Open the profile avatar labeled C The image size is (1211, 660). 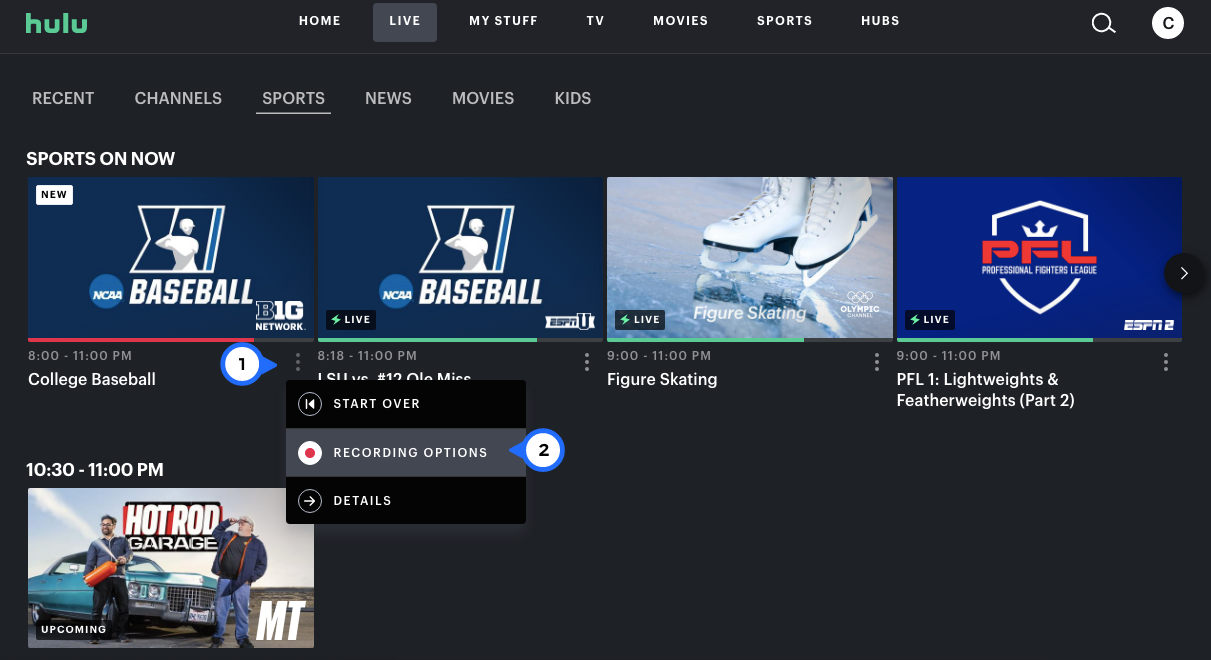point(1168,22)
